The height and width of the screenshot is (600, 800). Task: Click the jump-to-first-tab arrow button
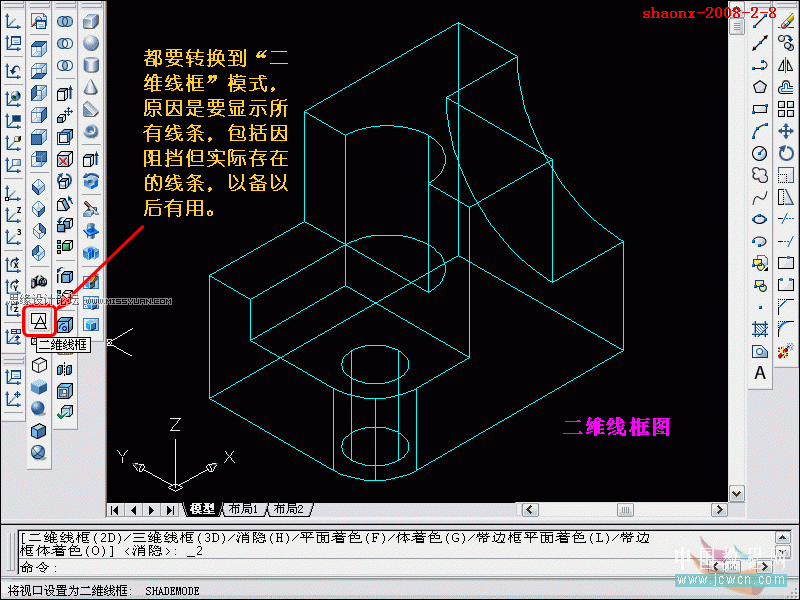click(115, 509)
